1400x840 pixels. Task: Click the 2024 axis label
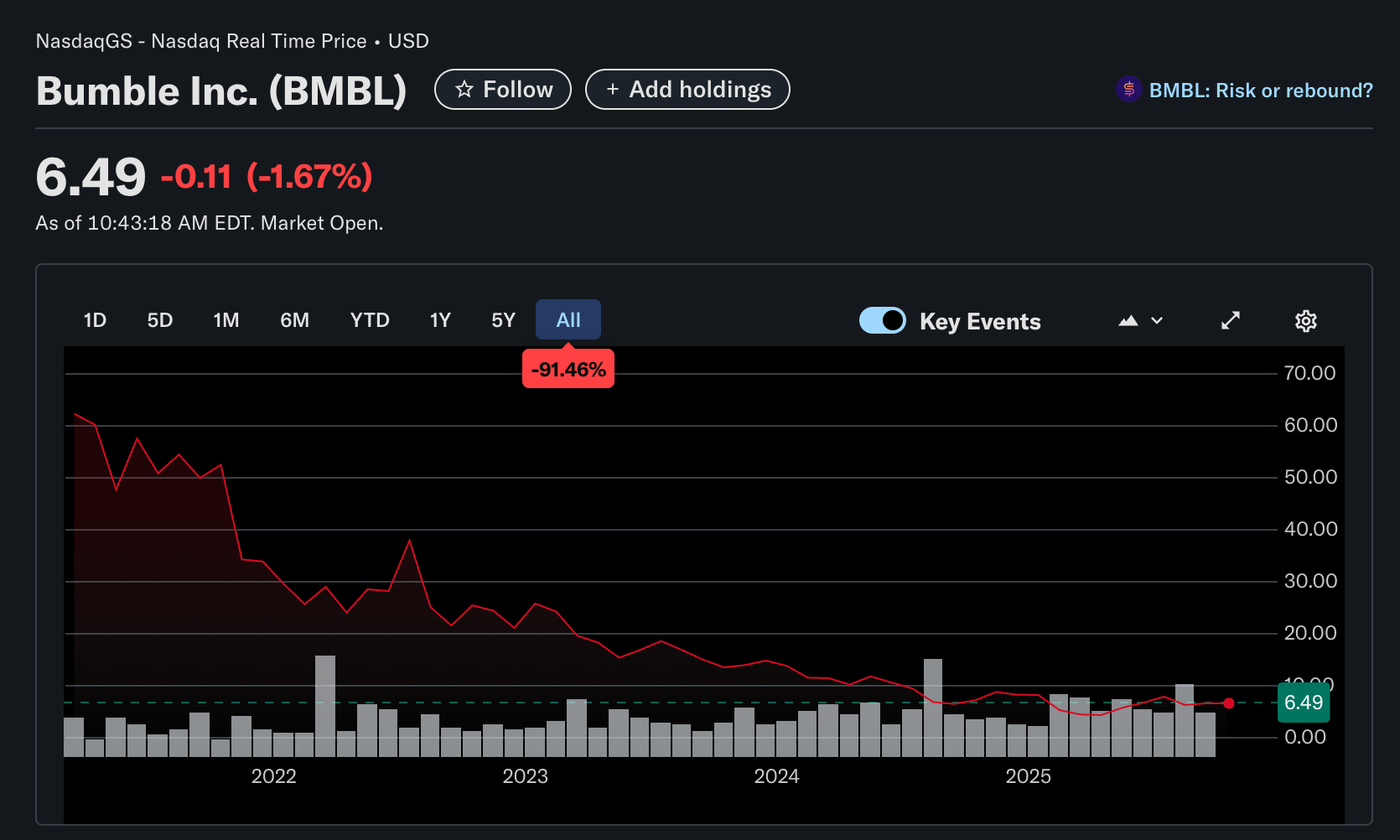(x=777, y=776)
